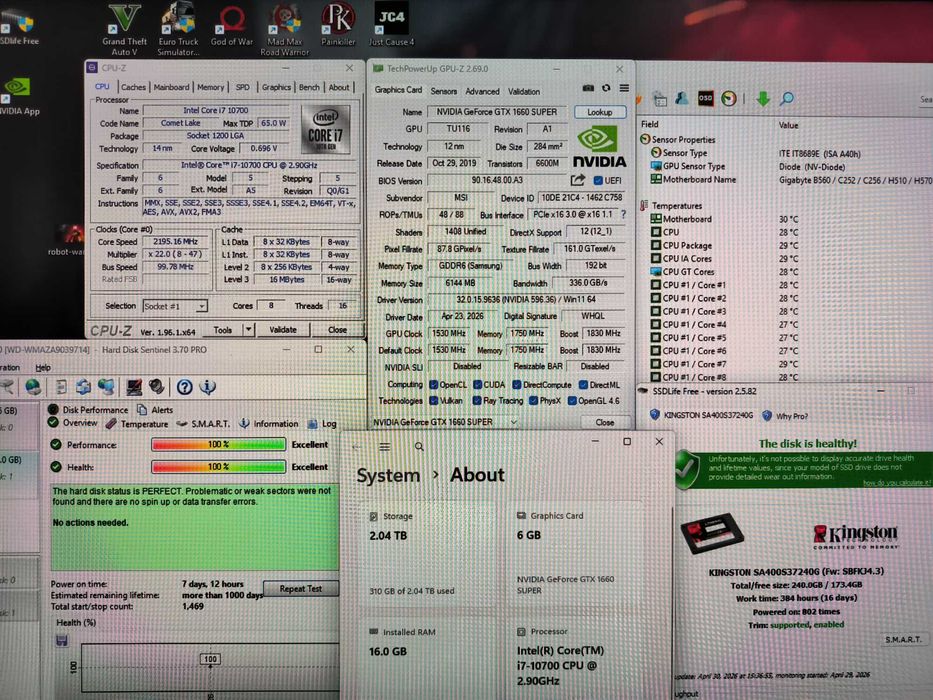Click the refresh arrows icon in the Hard Disk Sentinel toolbar

pyautogui.click(x=83, y=388)
